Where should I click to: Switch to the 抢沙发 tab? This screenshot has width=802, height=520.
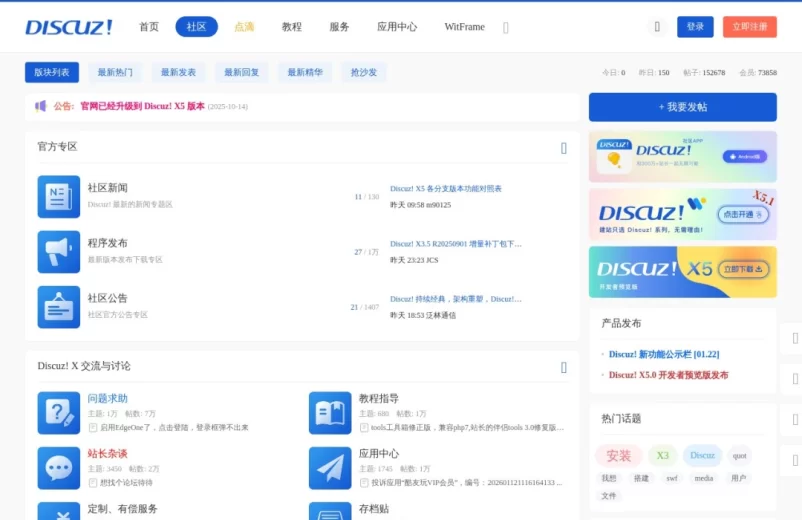point(364,73)
